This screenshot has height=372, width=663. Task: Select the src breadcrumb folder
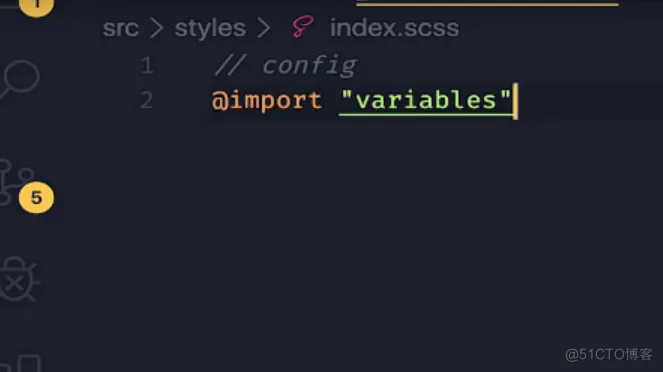click(121, 28)
